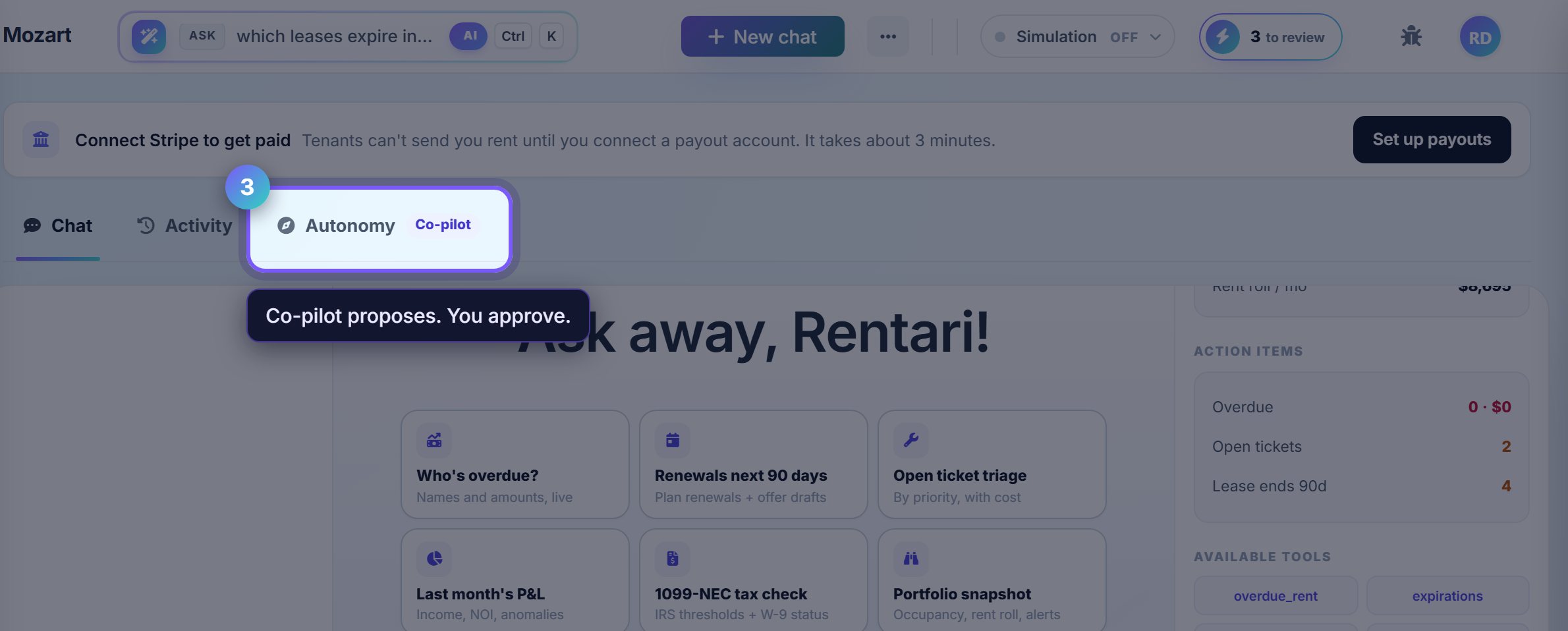This screenshot has height=631, width=1568.
Task: Select the overdue_rent tool chip
Action: tap(1275, 596)
